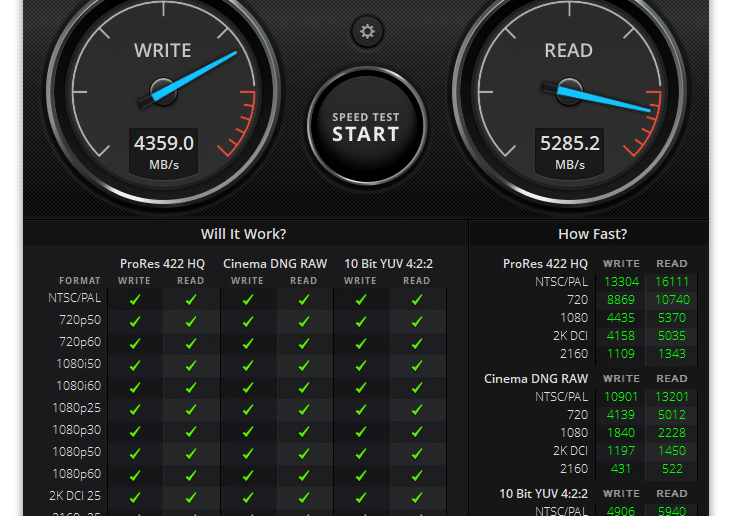Click the 1080p30 format row label
Screen dimensions: 732x516
click(x=77, y=430)
